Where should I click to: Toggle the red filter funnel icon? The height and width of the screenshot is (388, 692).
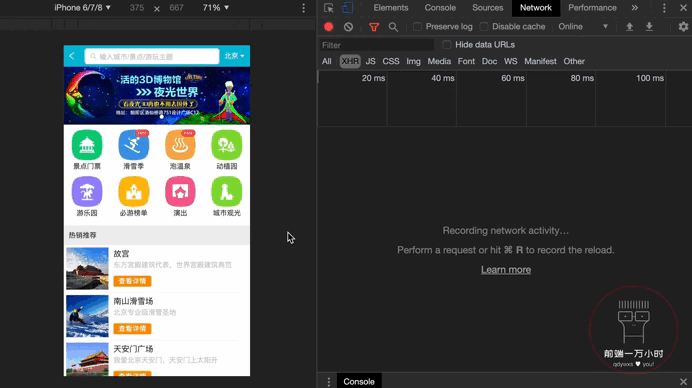tap(374, 27)
